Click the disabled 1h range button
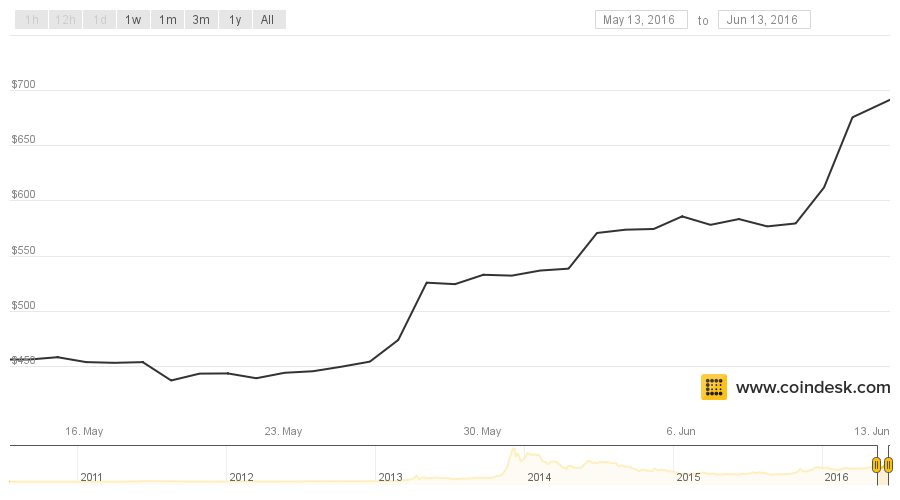Screen dimensions: 900x500 point(32,20)
